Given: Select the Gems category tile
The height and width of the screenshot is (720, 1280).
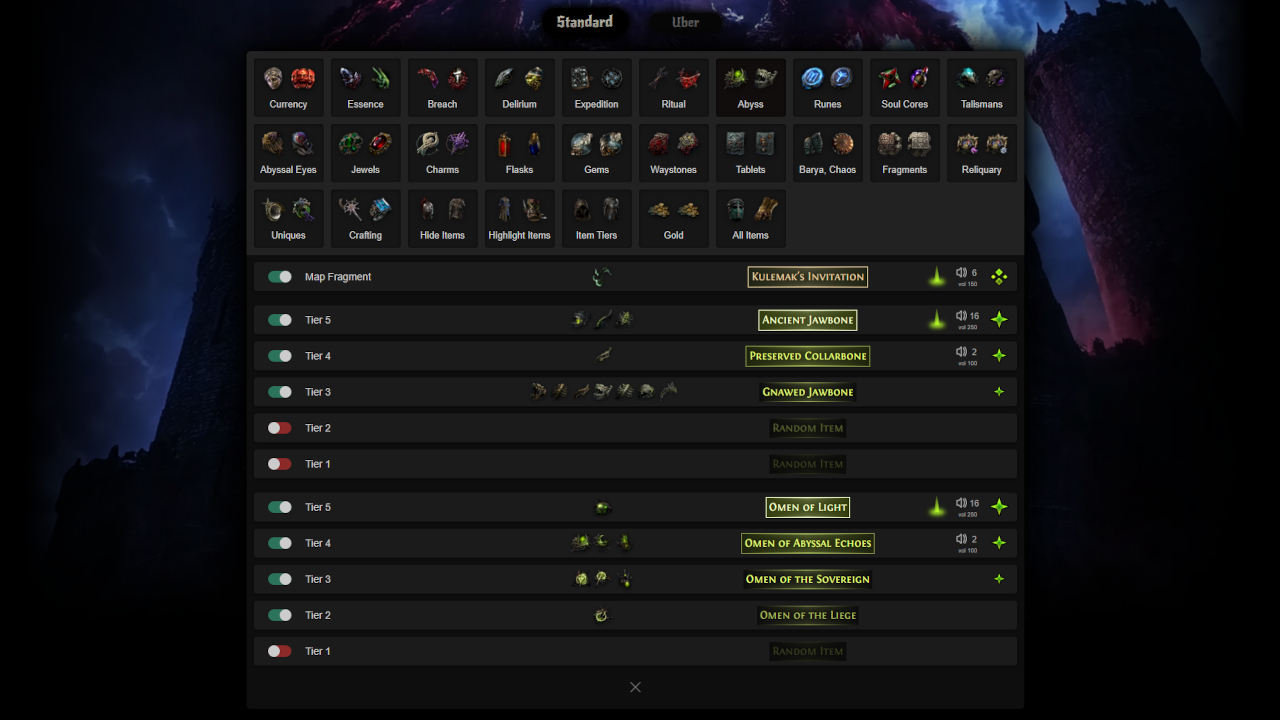Looking at the screenshot, I should [596, 153].
